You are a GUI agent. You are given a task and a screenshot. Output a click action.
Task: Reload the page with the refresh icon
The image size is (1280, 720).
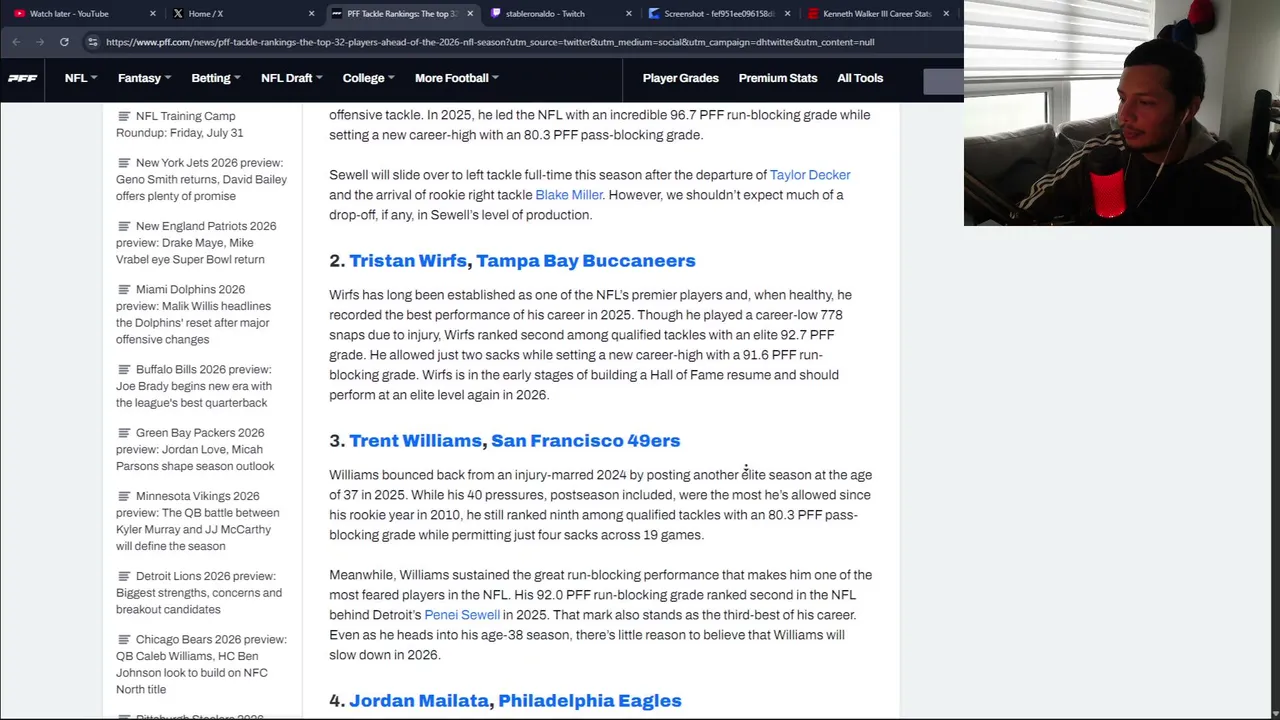click(x=64, y=42)
